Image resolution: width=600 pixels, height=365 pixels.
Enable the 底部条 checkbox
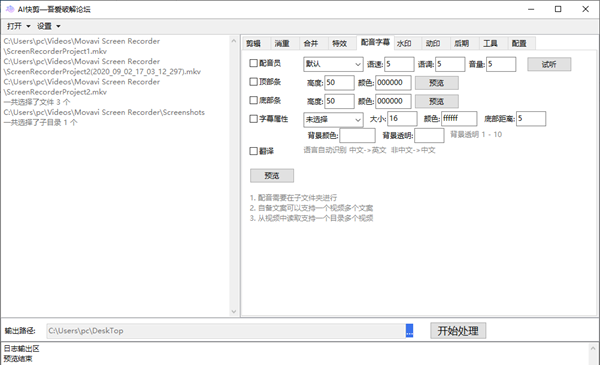[x=253, y=100]
